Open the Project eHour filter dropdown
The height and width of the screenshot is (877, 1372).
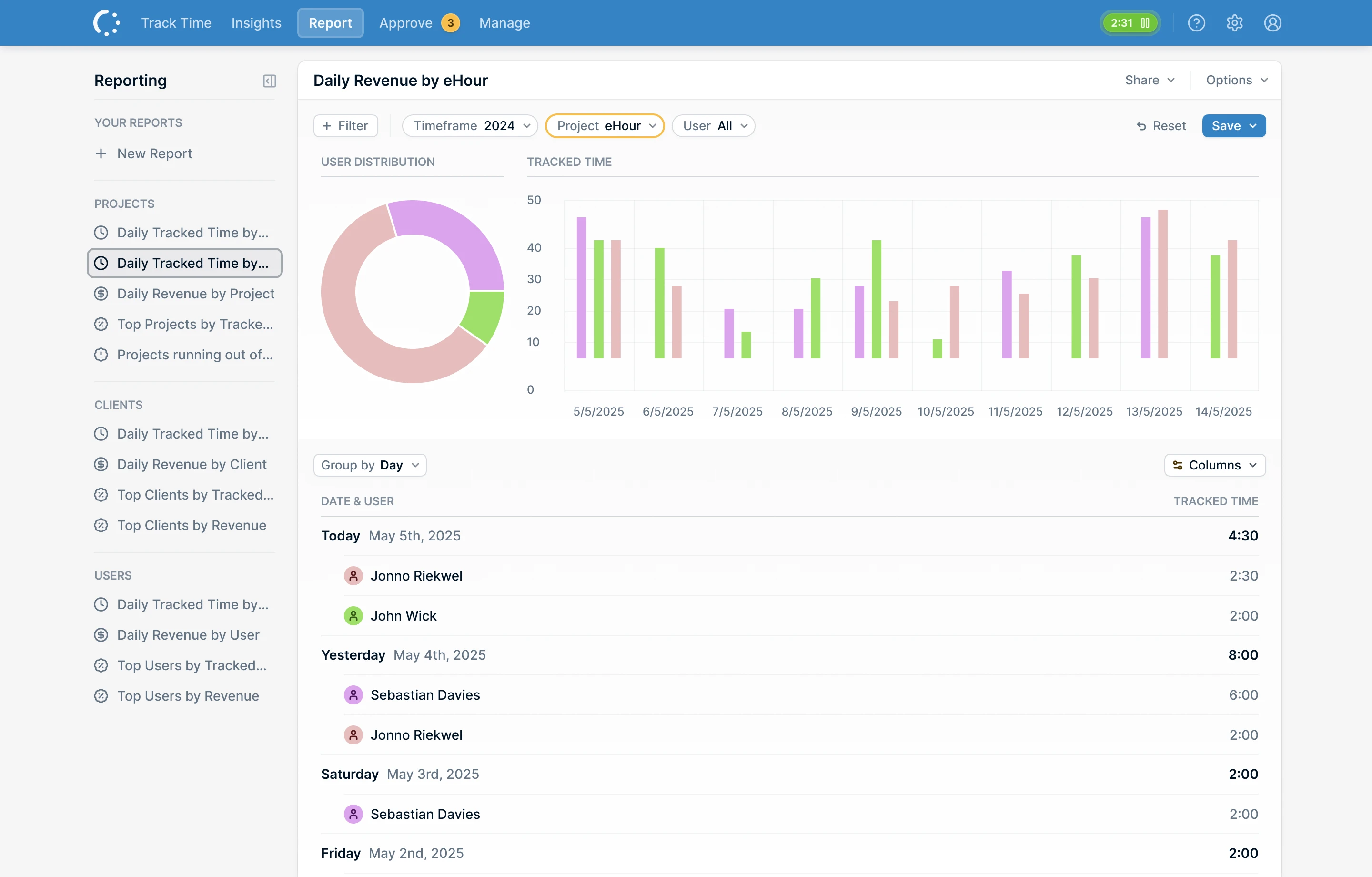point(605,126)
